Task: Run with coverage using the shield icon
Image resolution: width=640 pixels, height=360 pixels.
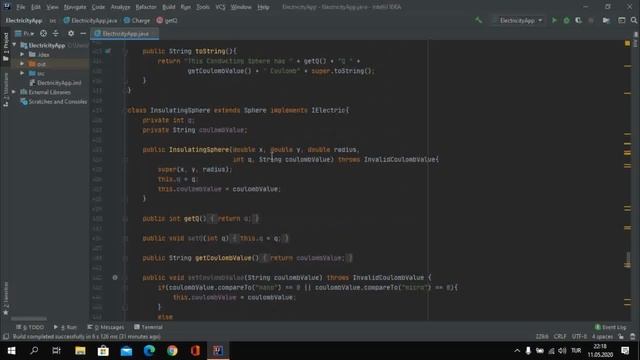Action: tap(578, 20)
